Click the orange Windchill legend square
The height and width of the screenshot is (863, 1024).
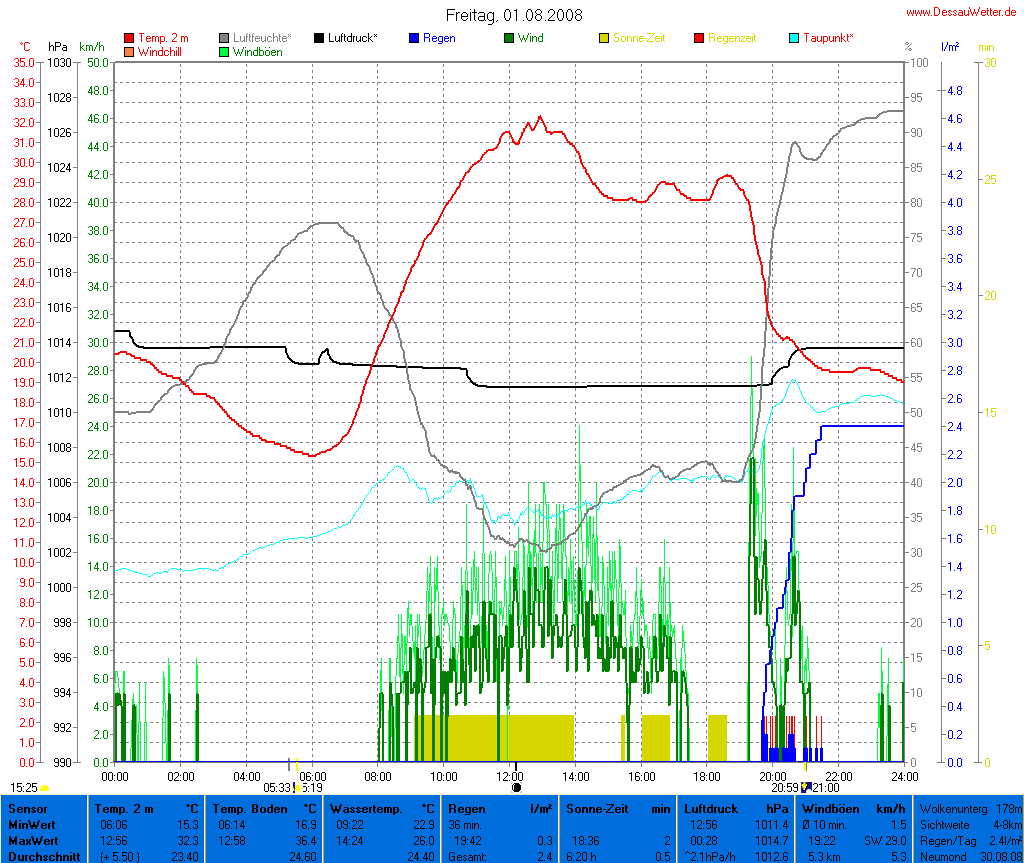pyautogui.click(x=129, y=51)
